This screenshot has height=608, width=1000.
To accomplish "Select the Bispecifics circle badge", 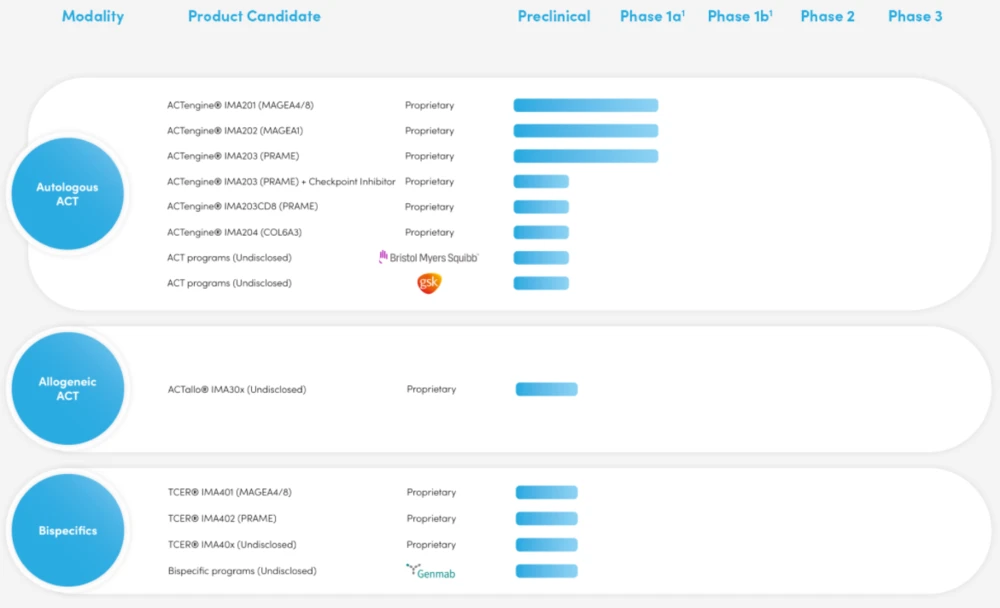I will click(x=66, y=531).
